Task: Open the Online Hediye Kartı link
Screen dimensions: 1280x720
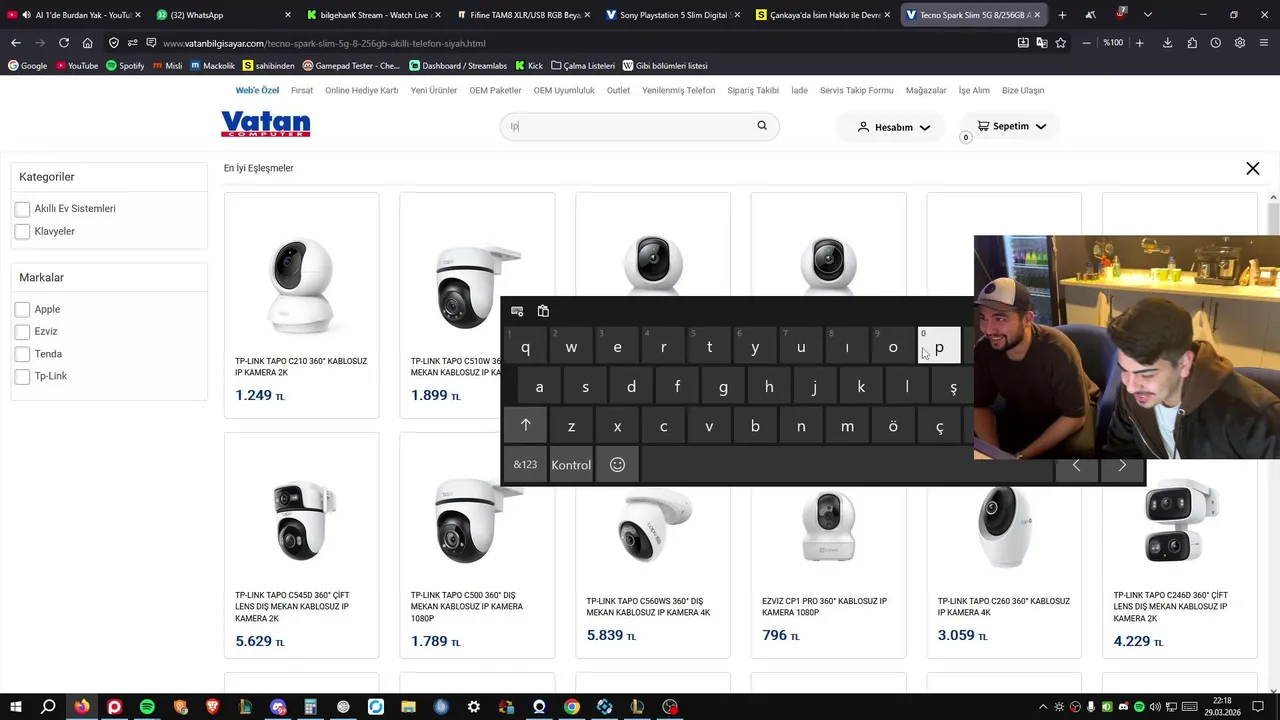Action: (x=361, y=90)
